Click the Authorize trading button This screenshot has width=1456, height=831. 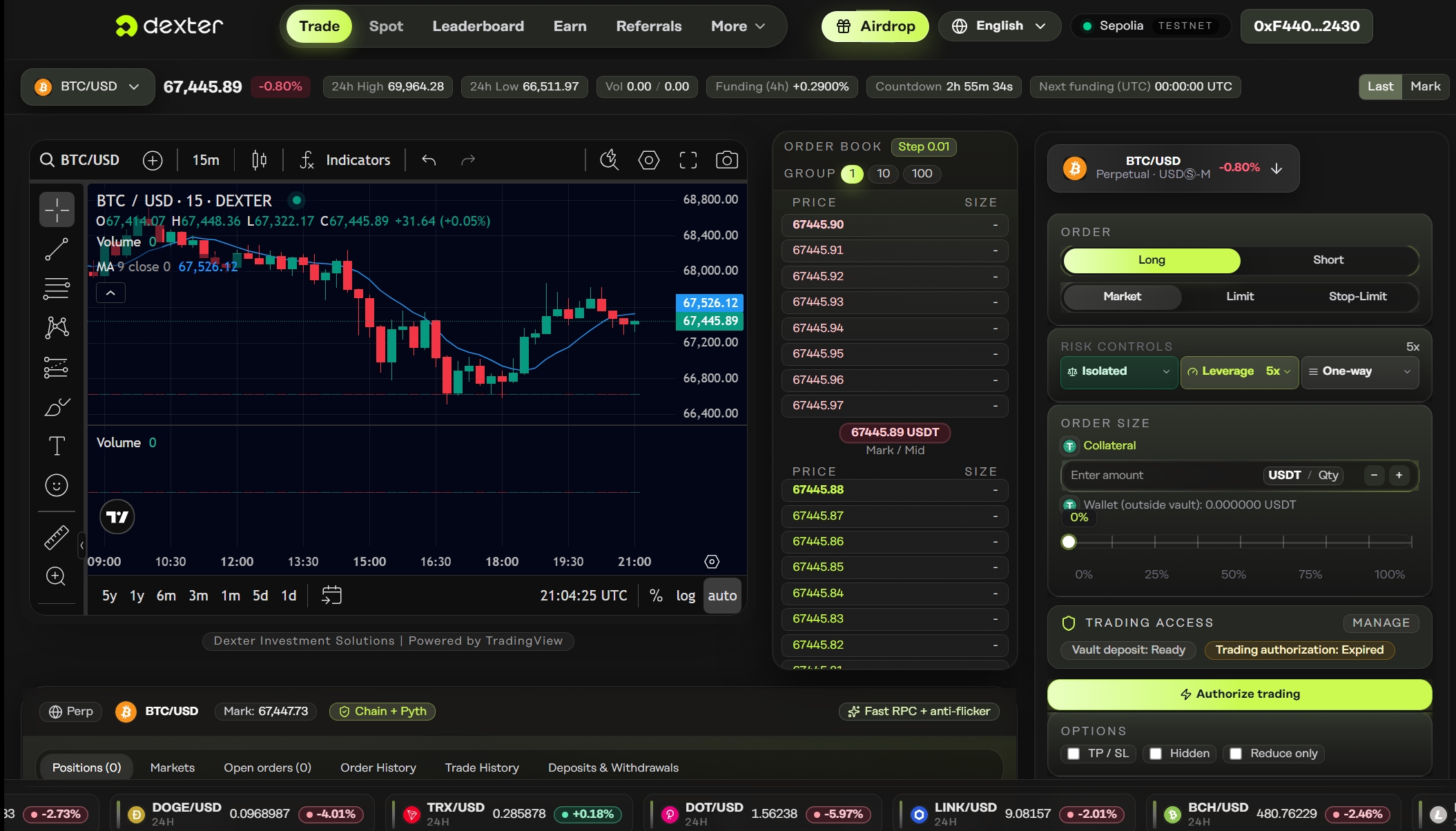point(1239,694)
